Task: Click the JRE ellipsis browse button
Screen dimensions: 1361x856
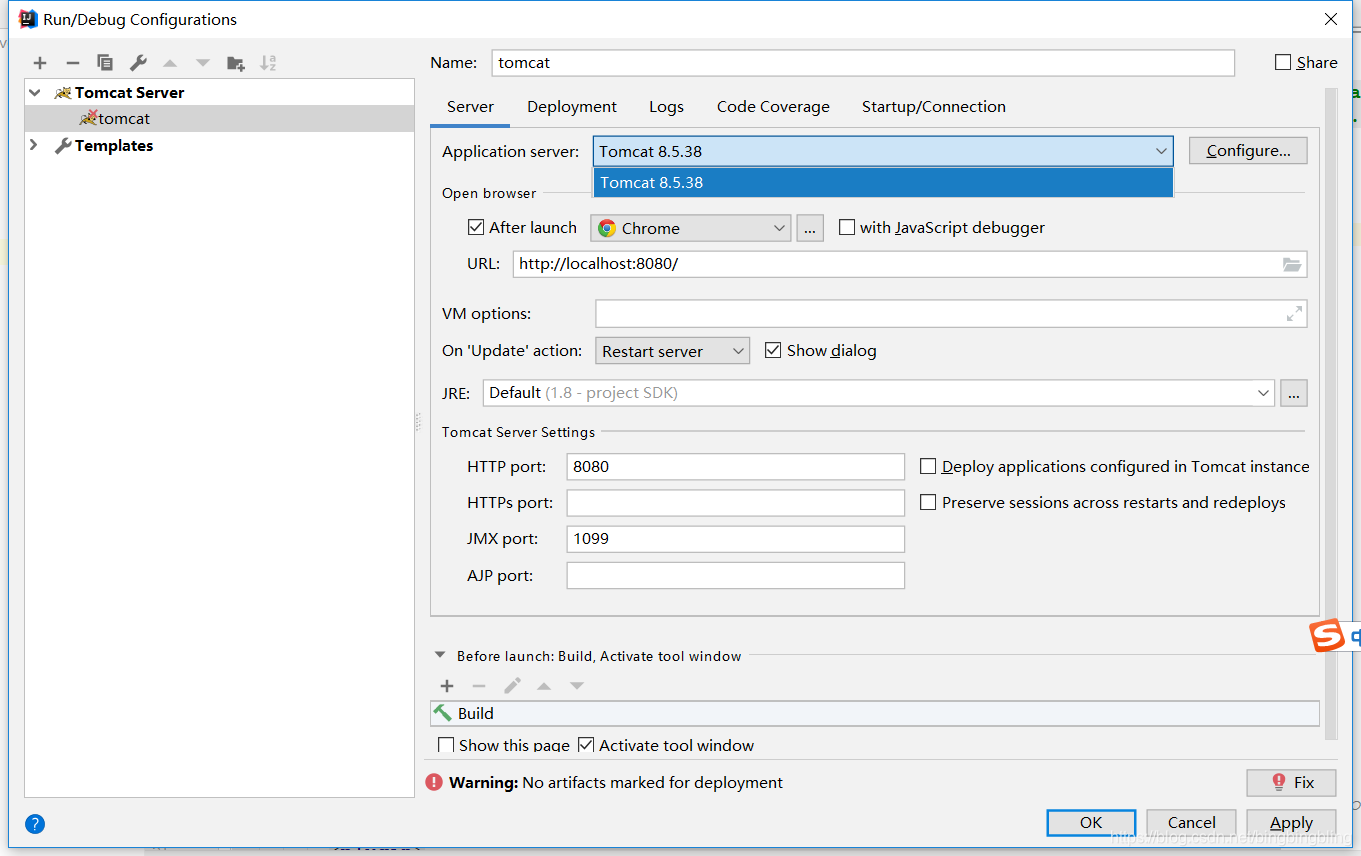Action: (1294, 393)
